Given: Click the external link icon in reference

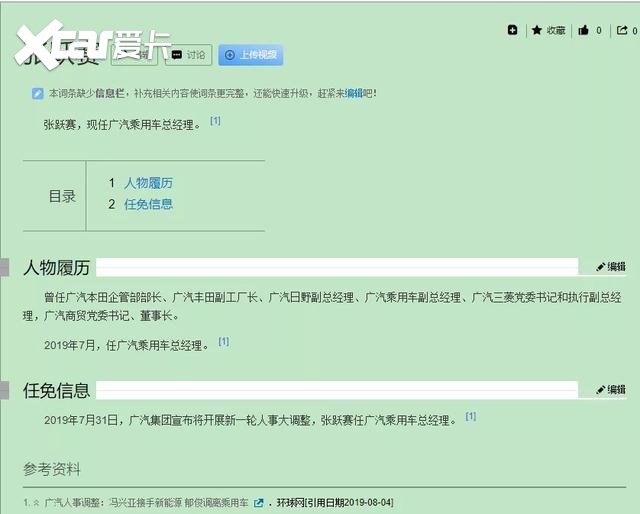Looking at the screenshot, I should tap(259, 503).
